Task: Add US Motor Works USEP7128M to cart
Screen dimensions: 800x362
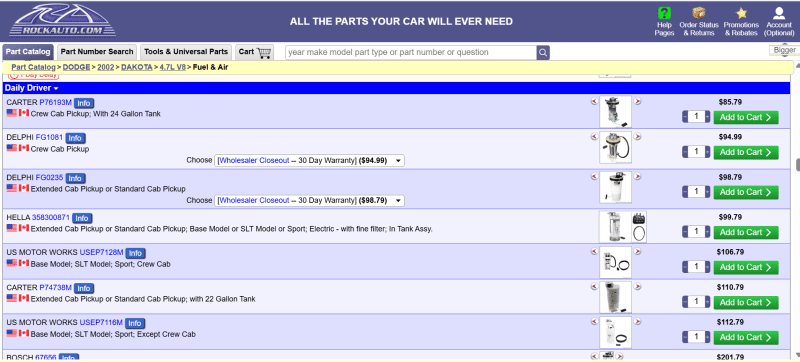Action: pyautogui.click(x=746, y=267)
